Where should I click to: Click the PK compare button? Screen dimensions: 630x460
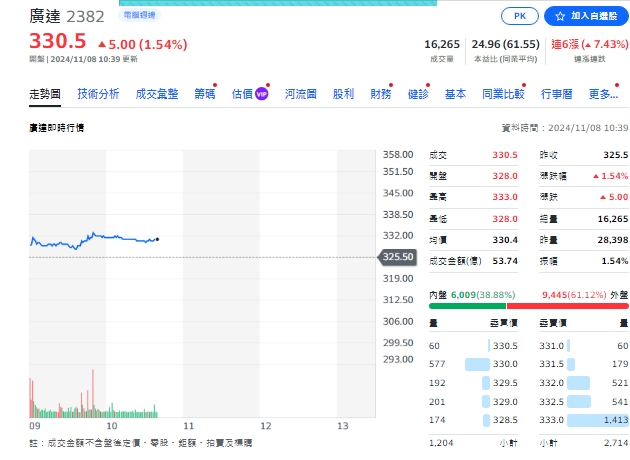click(520, 16)
